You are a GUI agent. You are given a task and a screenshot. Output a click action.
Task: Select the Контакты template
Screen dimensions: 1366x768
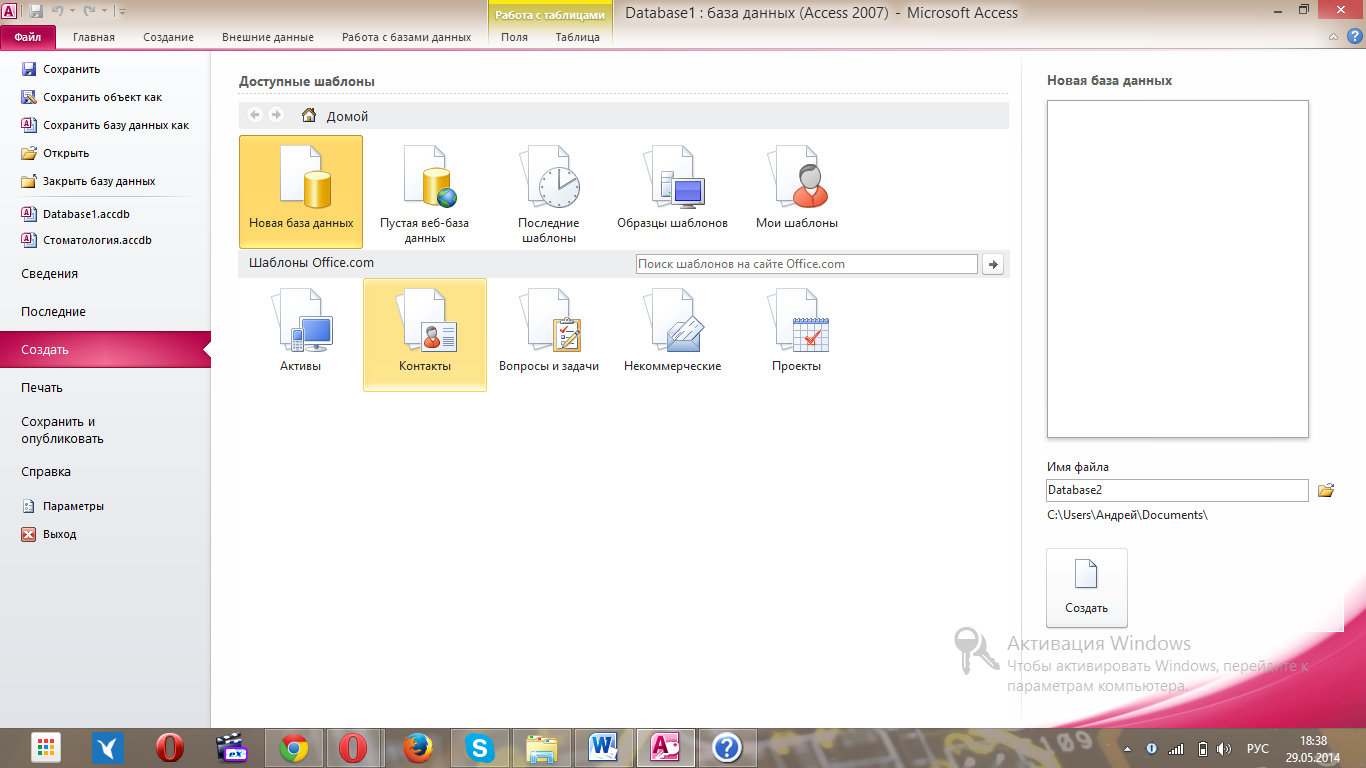[x=425, y=335]
